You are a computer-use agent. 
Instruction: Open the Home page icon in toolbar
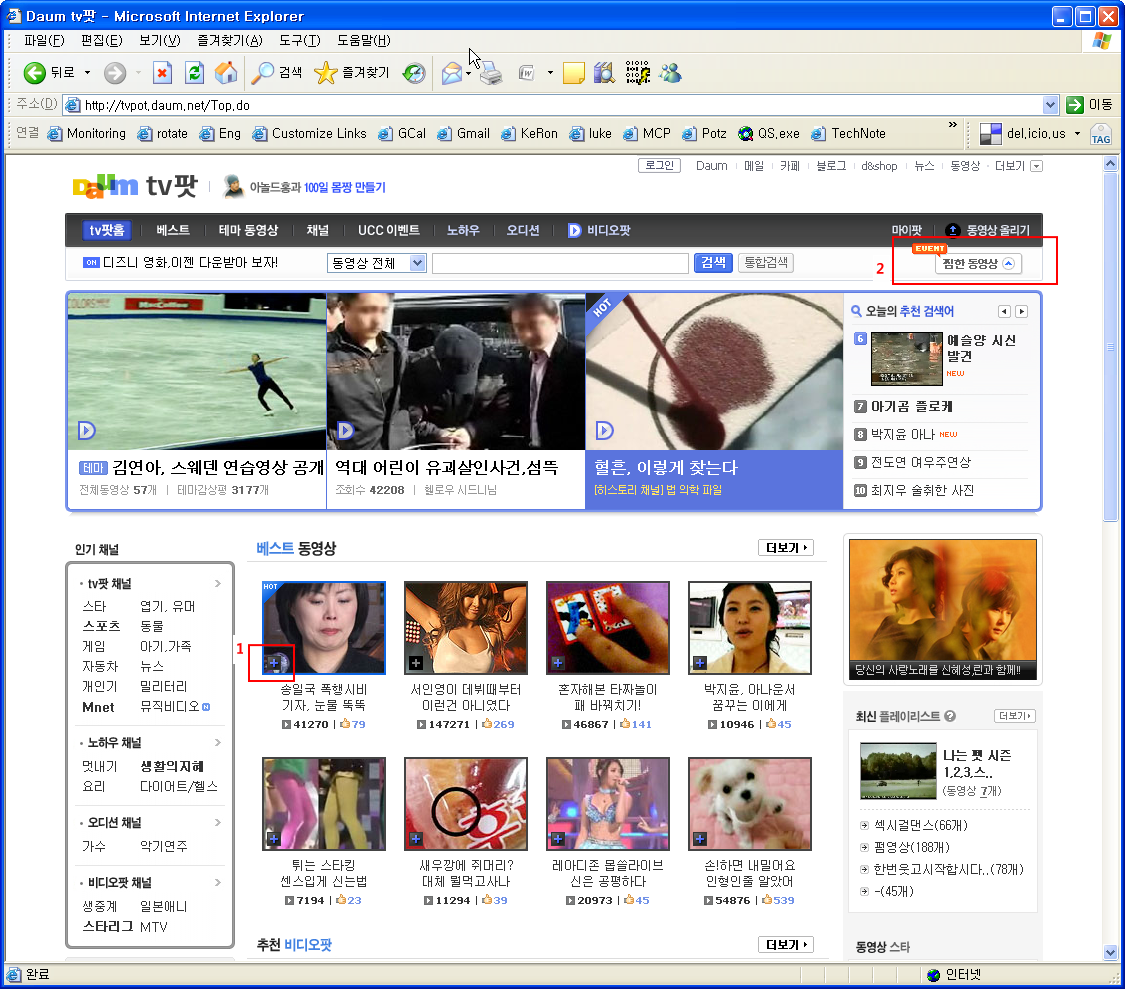[226, 72]
